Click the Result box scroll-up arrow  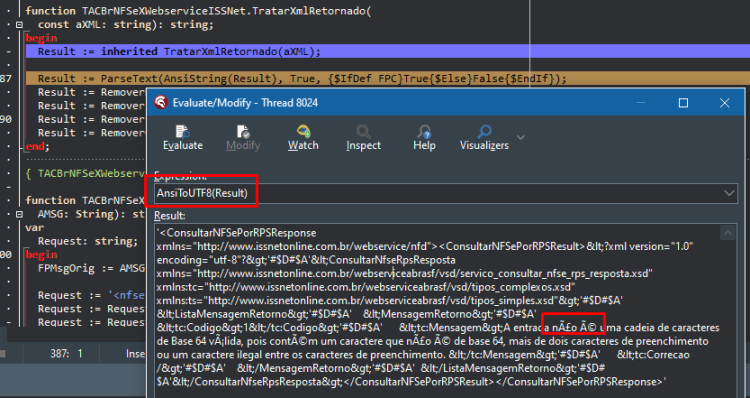point(728,233)
